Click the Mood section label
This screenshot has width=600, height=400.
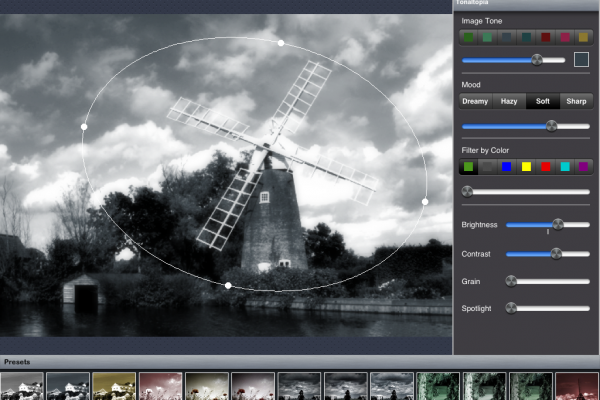(x=471, y=85)
